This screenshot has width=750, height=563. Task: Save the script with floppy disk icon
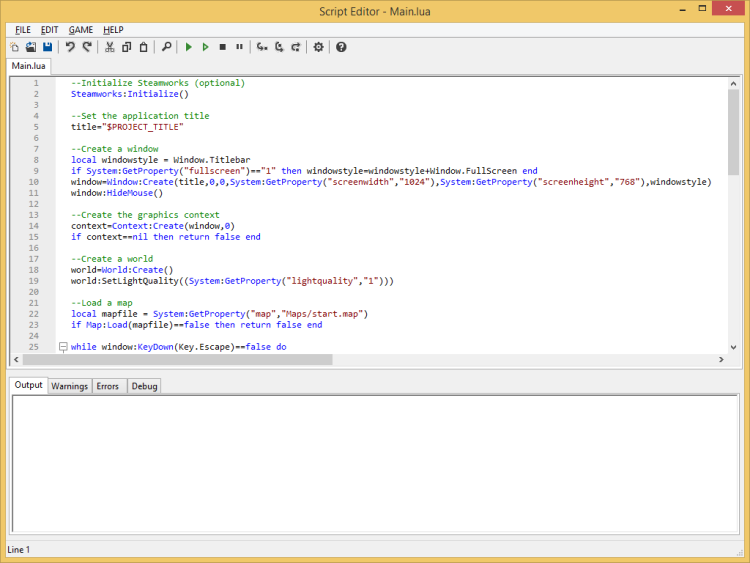point(47,47)
